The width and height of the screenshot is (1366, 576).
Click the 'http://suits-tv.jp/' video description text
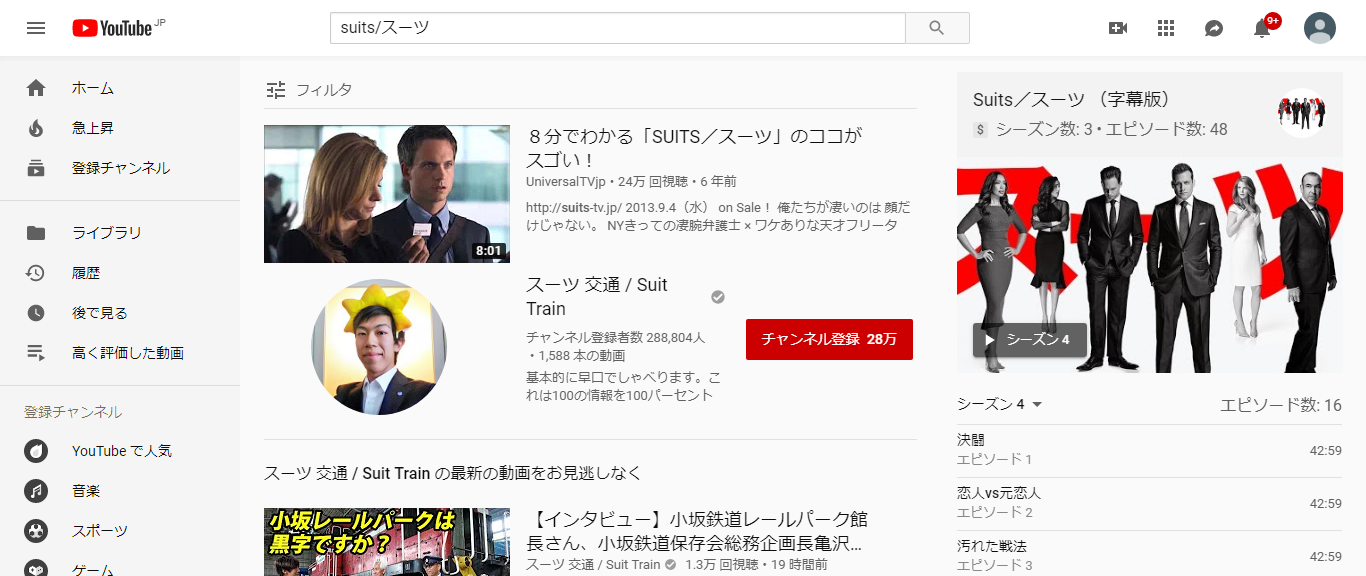click(718, 216)
